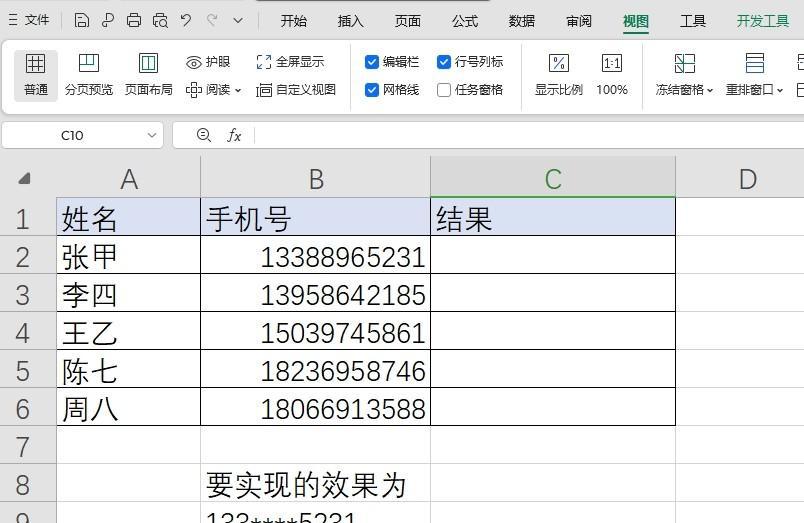Click cell with name 周八
804x523 pixels.
pos(129,407)
